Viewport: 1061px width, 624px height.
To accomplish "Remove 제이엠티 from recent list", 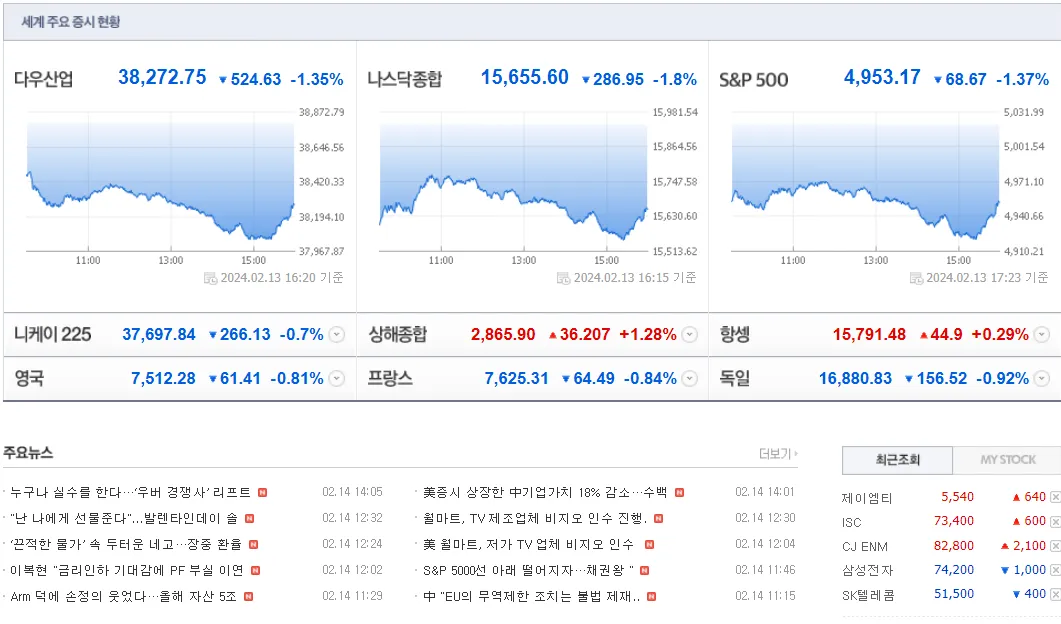I will coord(1055,497).
